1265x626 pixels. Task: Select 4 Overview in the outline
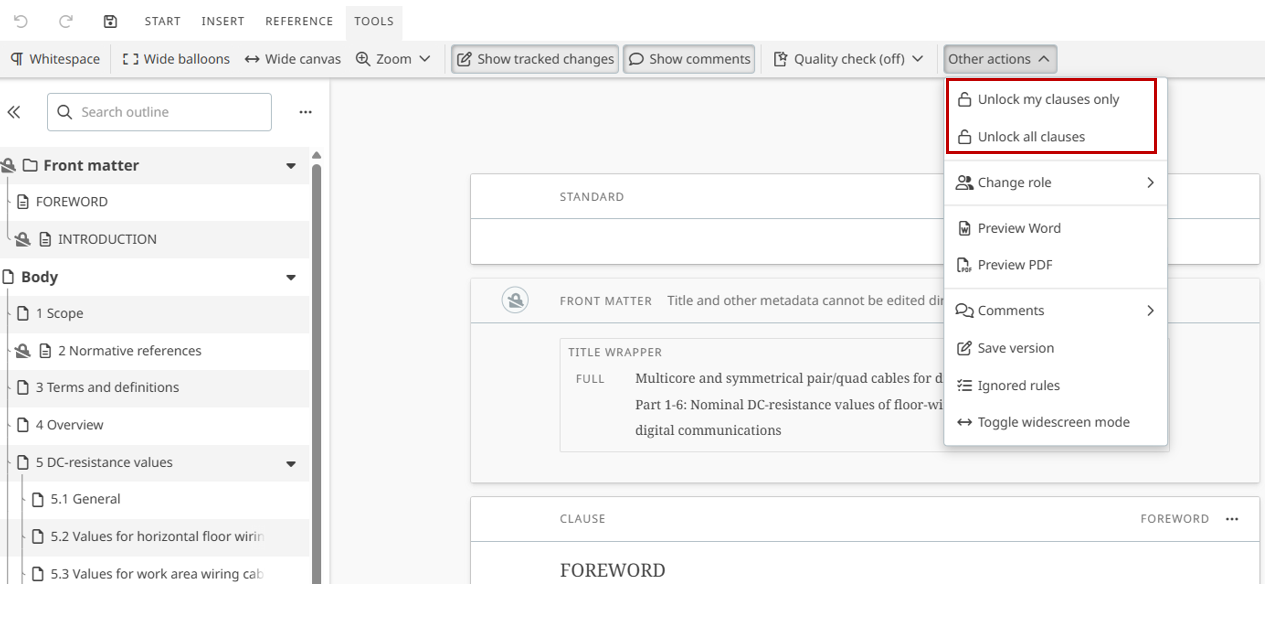coord(69,425)
